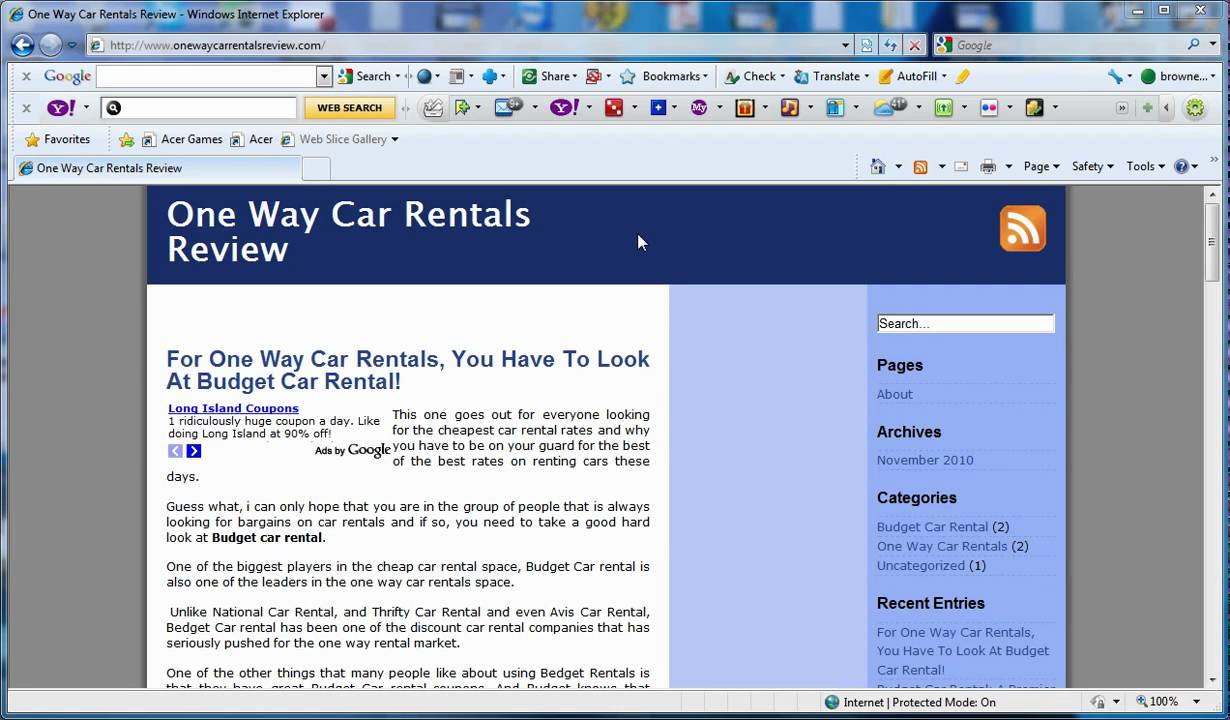The height and width of the screenshot is (720, 1230).
Task: Click the weather cloud icon on Yahoo toolbar
Action: [889, 107]
